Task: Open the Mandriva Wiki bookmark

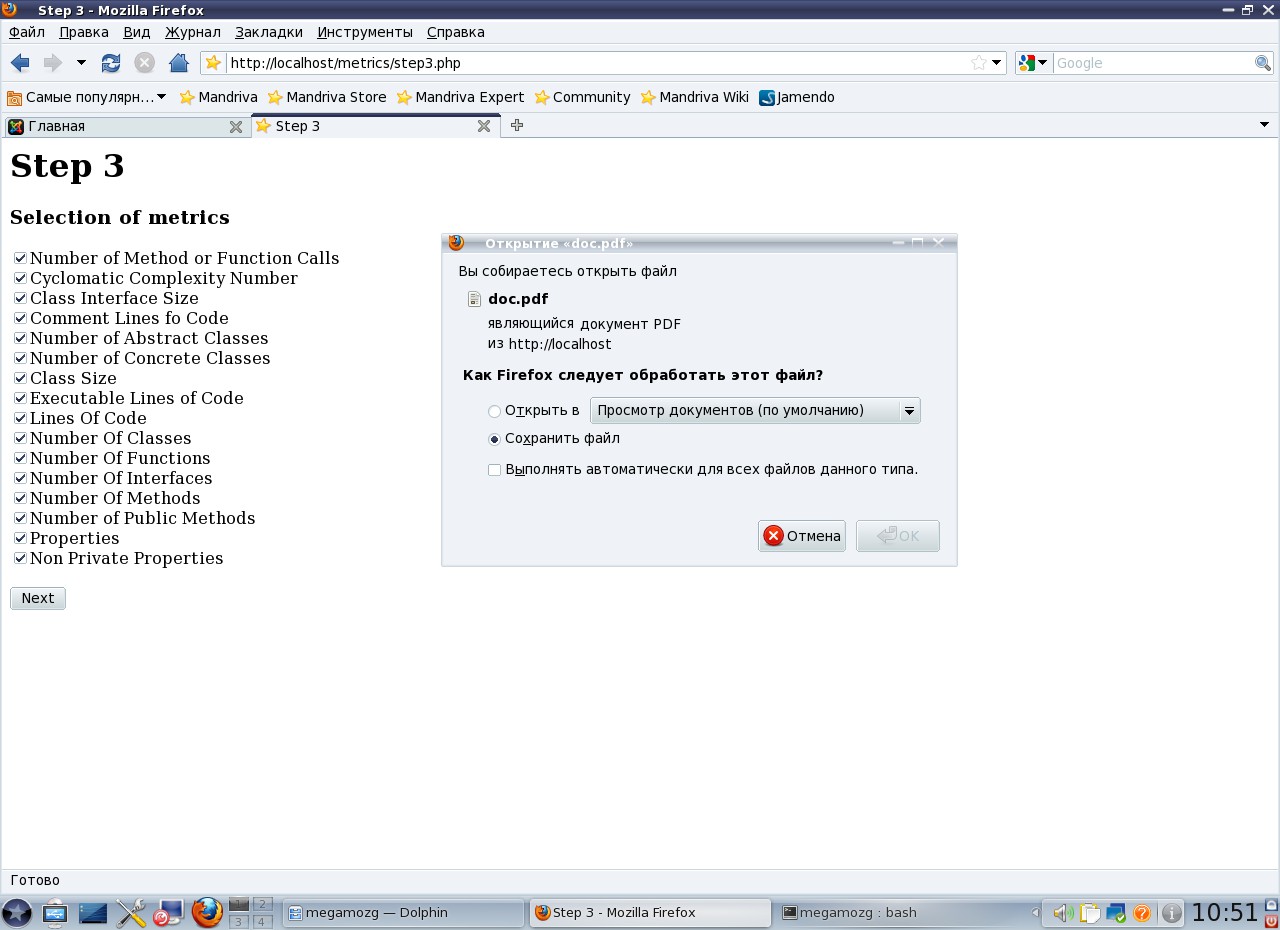Action: tap(694, 97)
